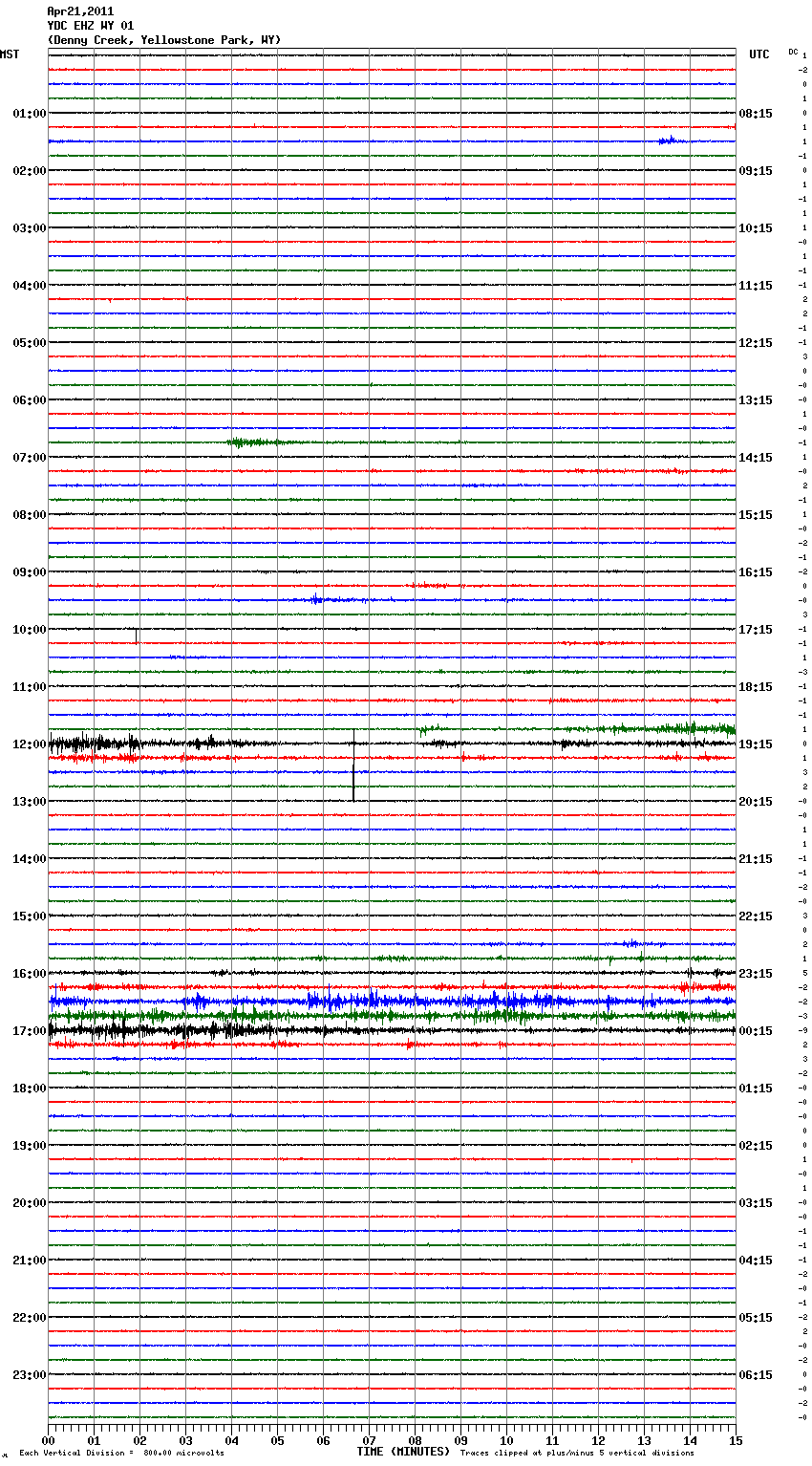Select the 07:00 MST time label
Screen dimensions: 812x1466
click(29, 458)
